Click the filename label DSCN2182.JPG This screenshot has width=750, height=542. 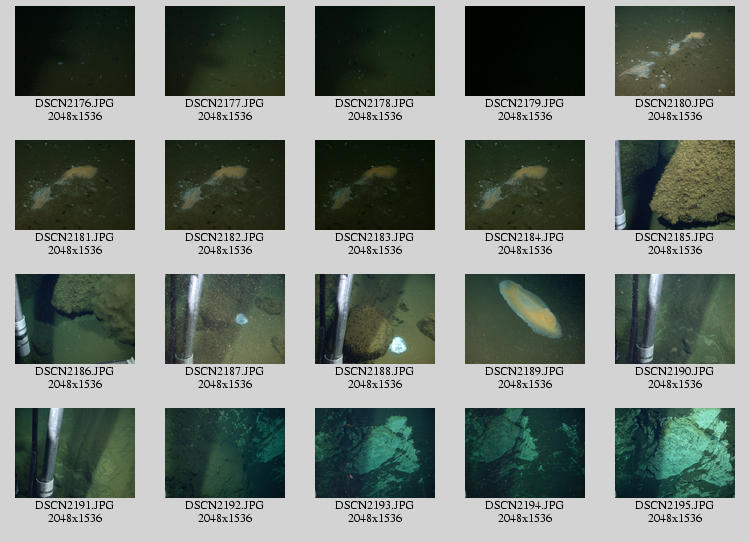tap(225, 237)
